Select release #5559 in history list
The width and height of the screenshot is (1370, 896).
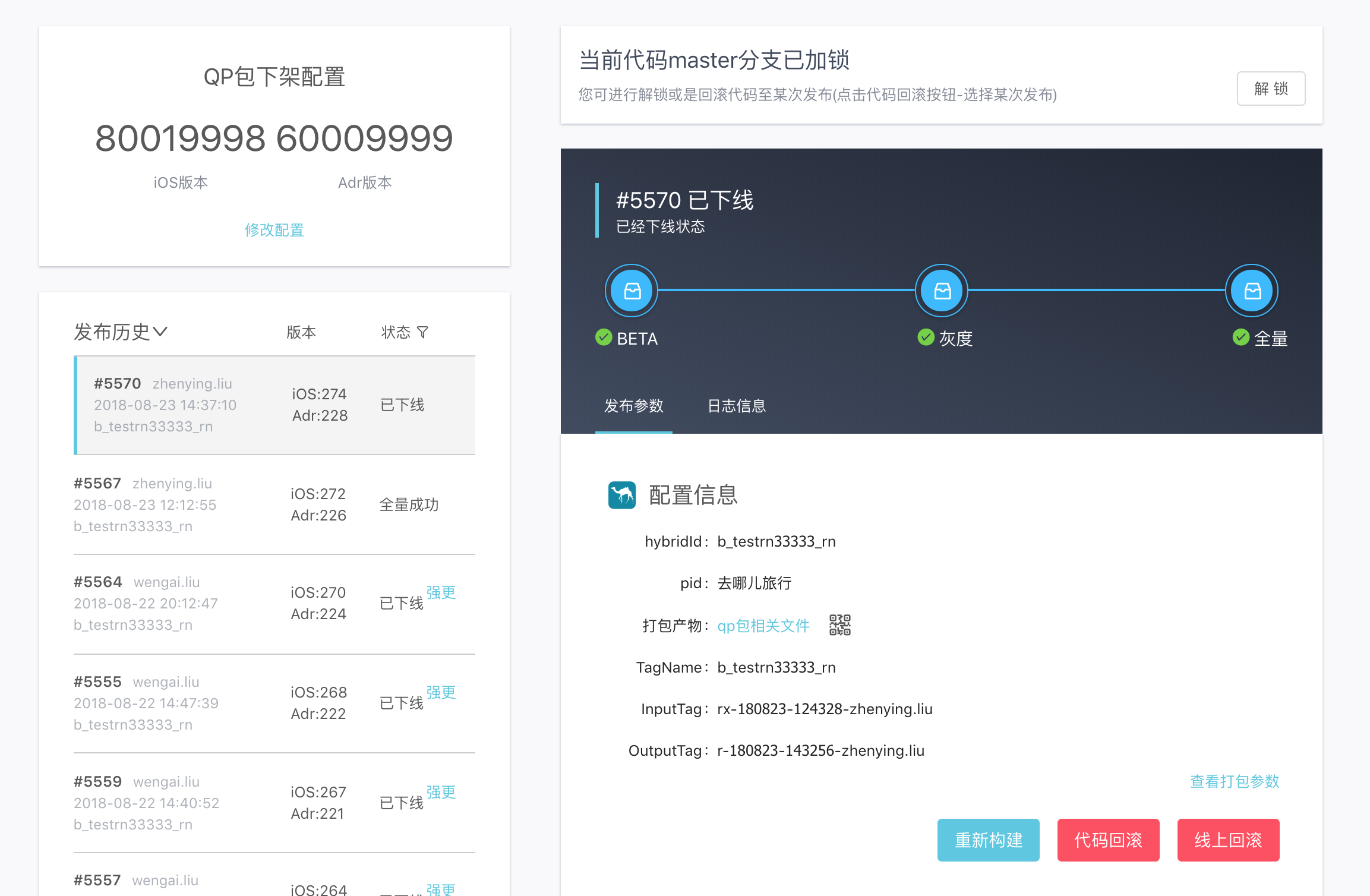[274, 803]
